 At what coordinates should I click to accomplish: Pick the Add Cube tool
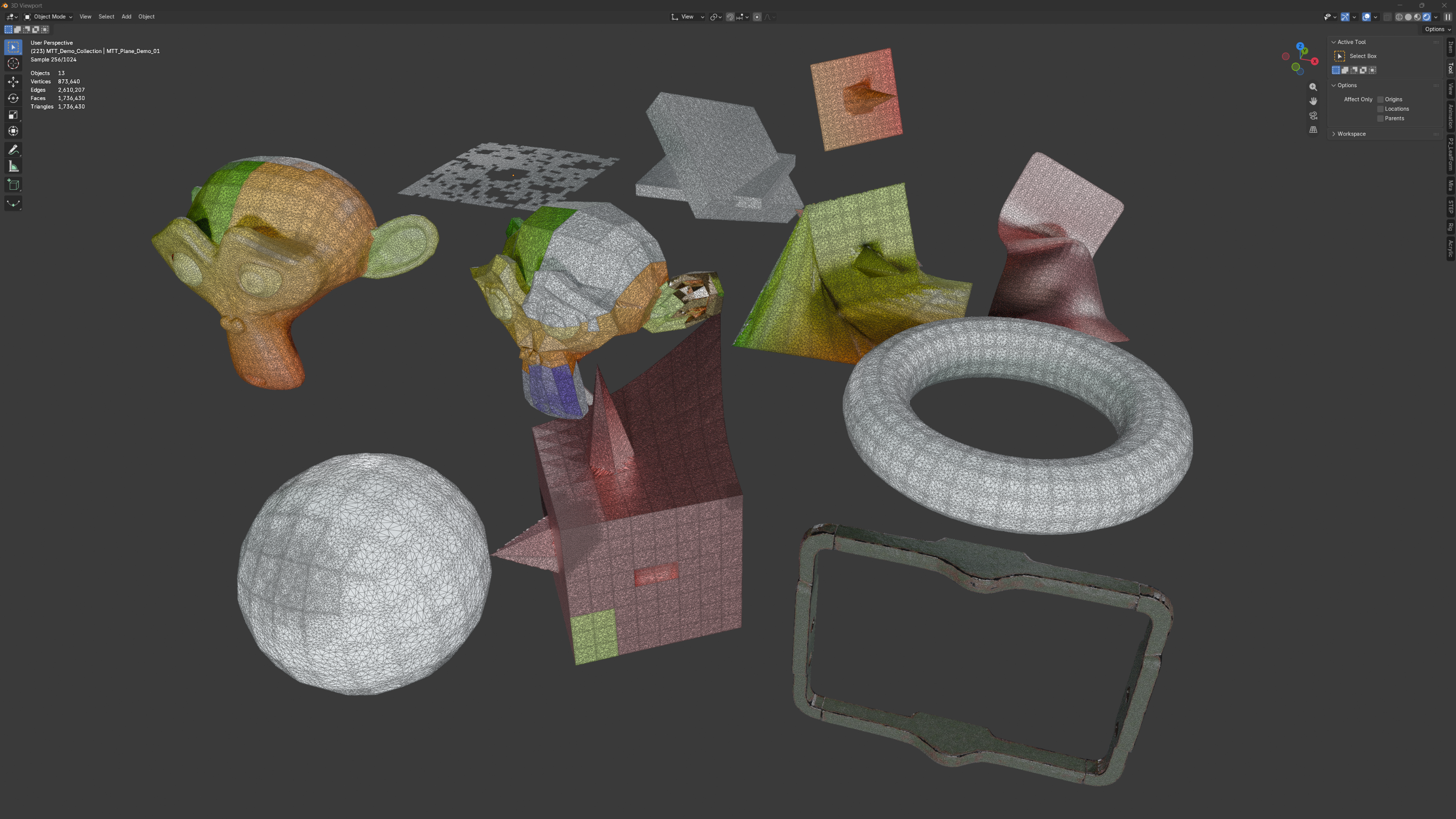click(13, 185)
